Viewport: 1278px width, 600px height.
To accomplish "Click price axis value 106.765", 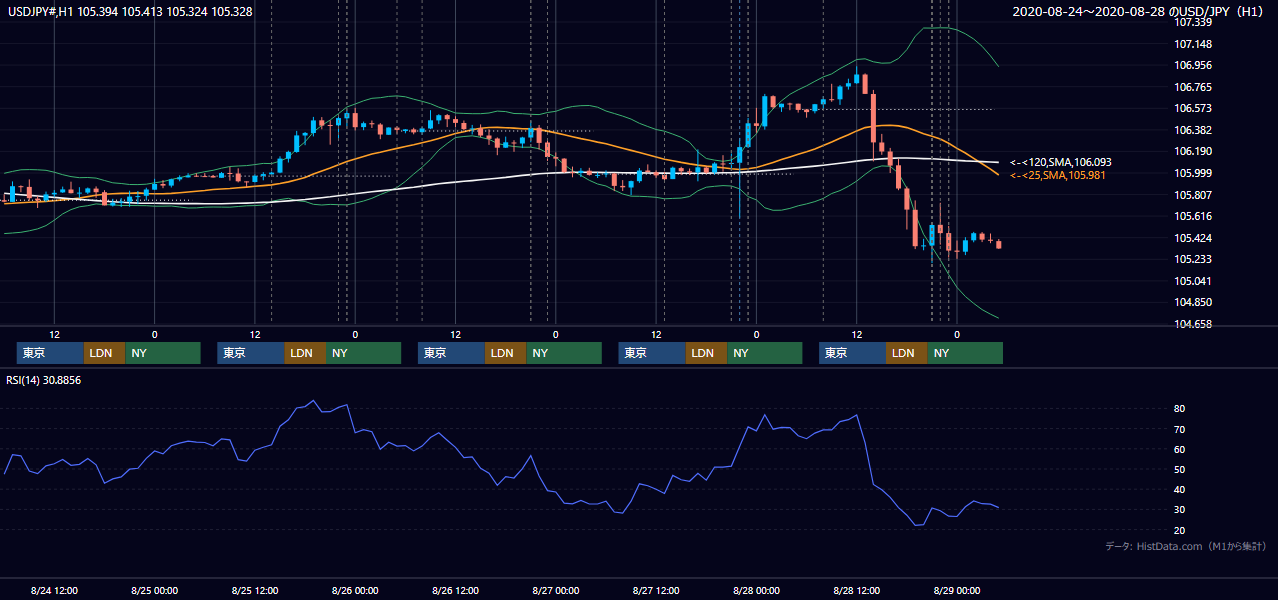I will [x=1193, y=87].
